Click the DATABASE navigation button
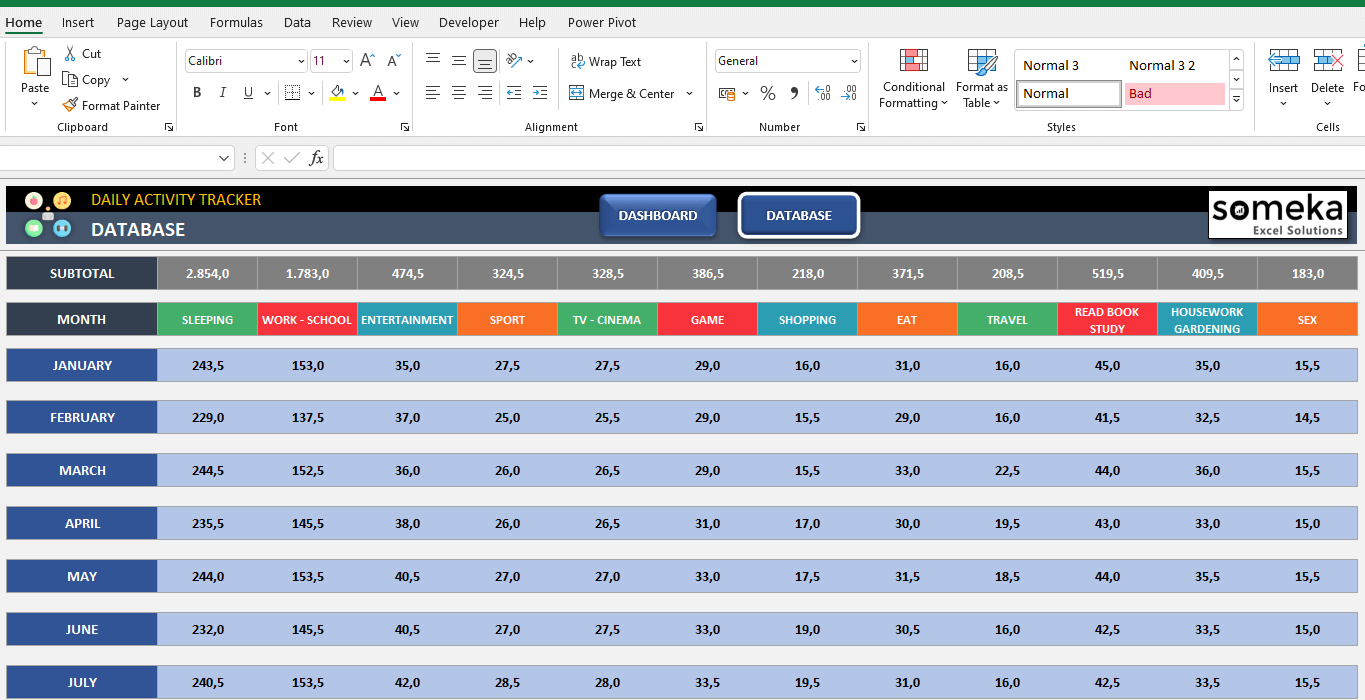 click(x=798, y=215)
